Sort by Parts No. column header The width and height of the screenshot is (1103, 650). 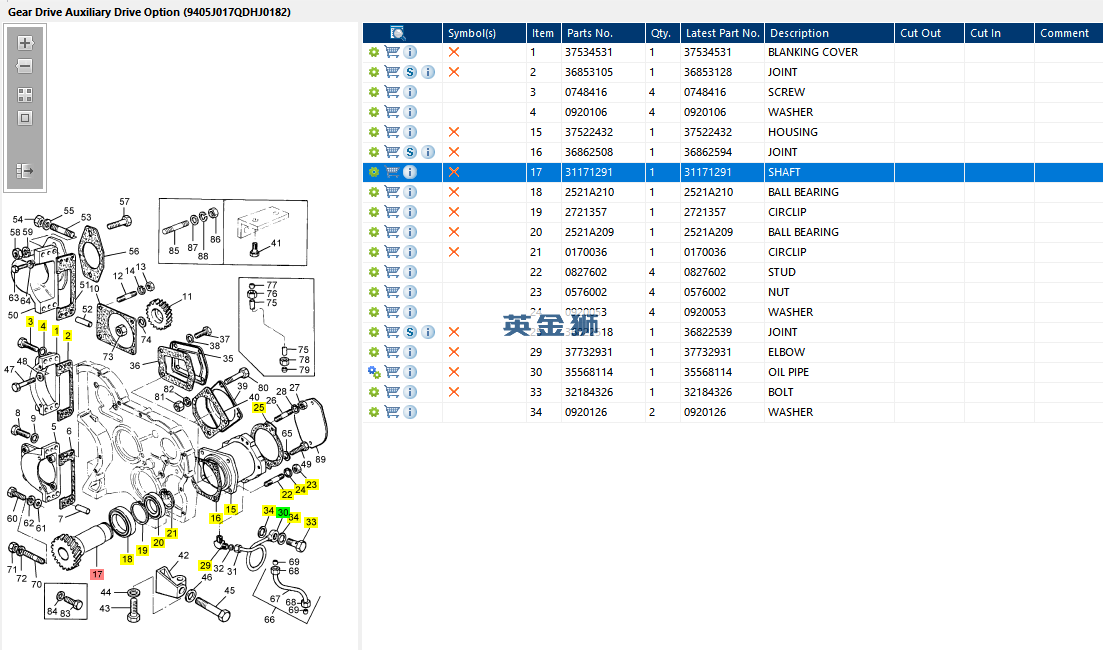tap(603, 33)
